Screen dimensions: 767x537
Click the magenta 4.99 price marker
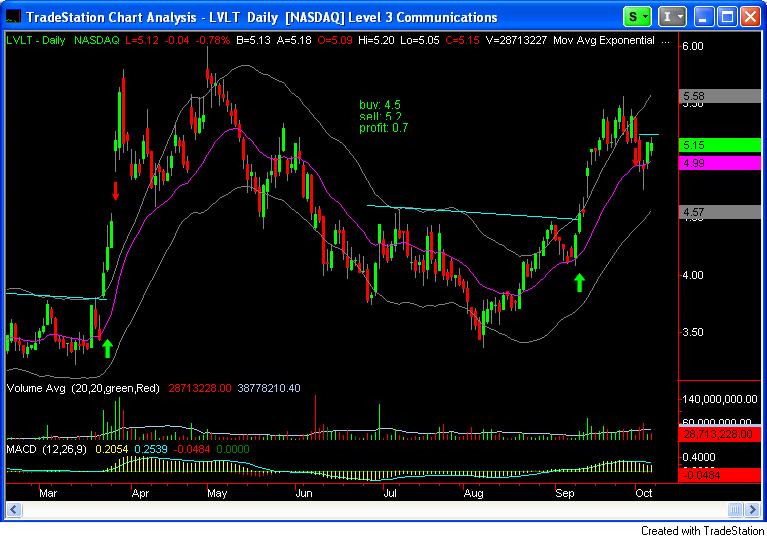pyautogui.click(x=720, y=163)
